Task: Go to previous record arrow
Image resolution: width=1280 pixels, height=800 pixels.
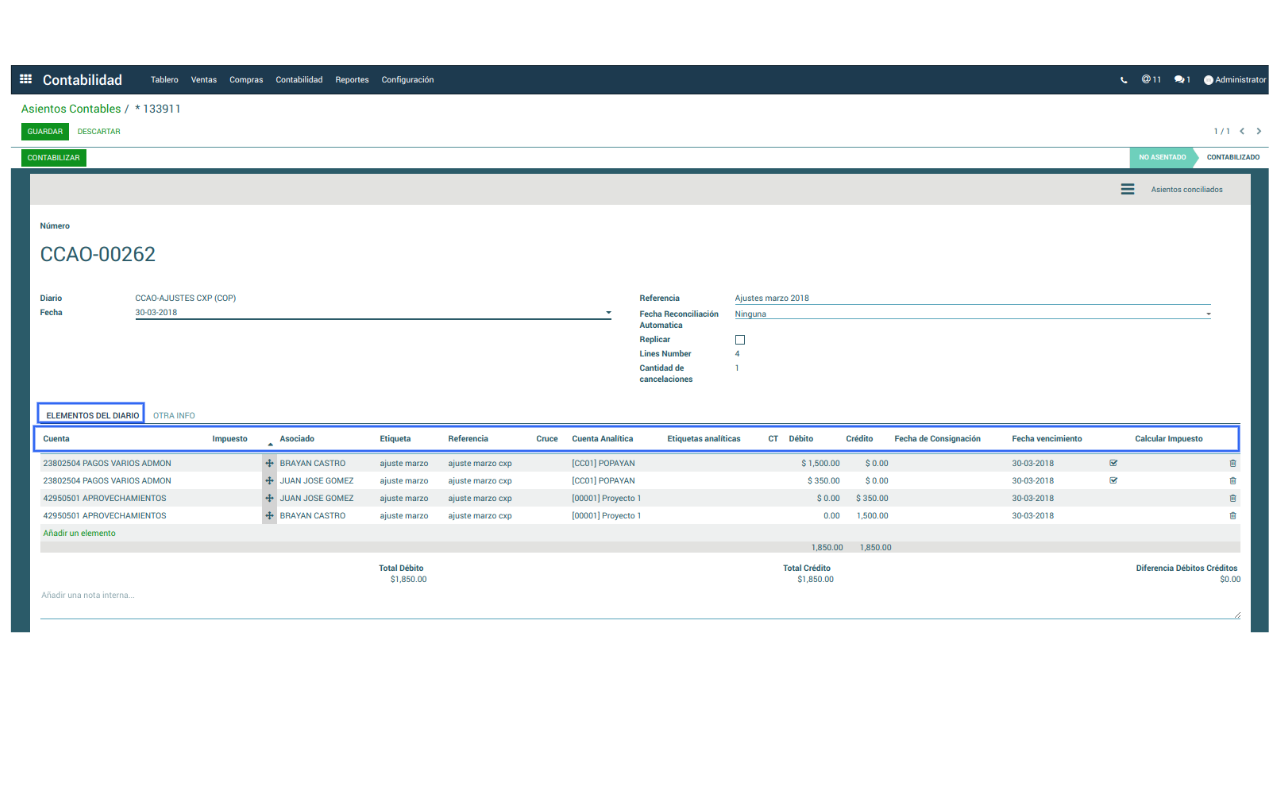Action: [1242, 131]
